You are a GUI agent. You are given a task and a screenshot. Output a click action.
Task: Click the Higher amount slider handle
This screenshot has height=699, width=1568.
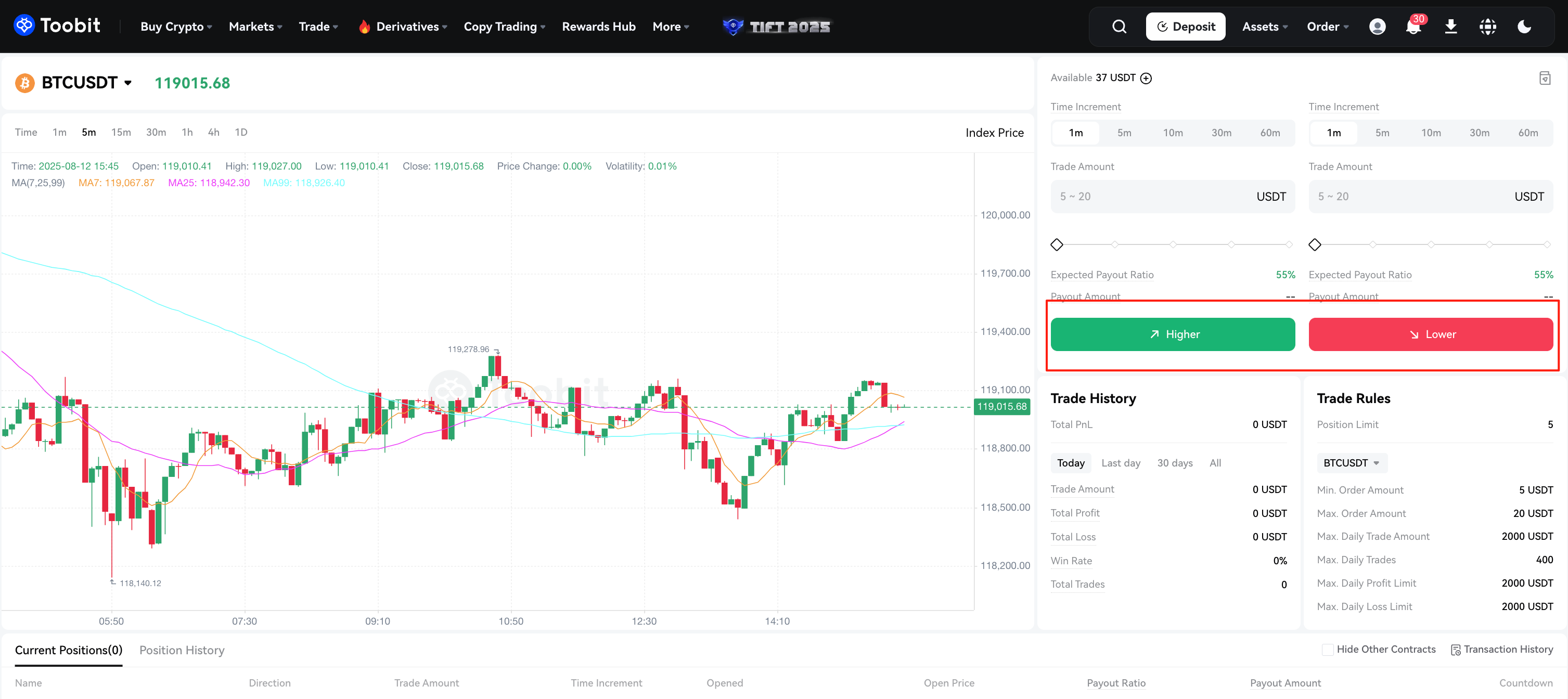point(1057,244)
